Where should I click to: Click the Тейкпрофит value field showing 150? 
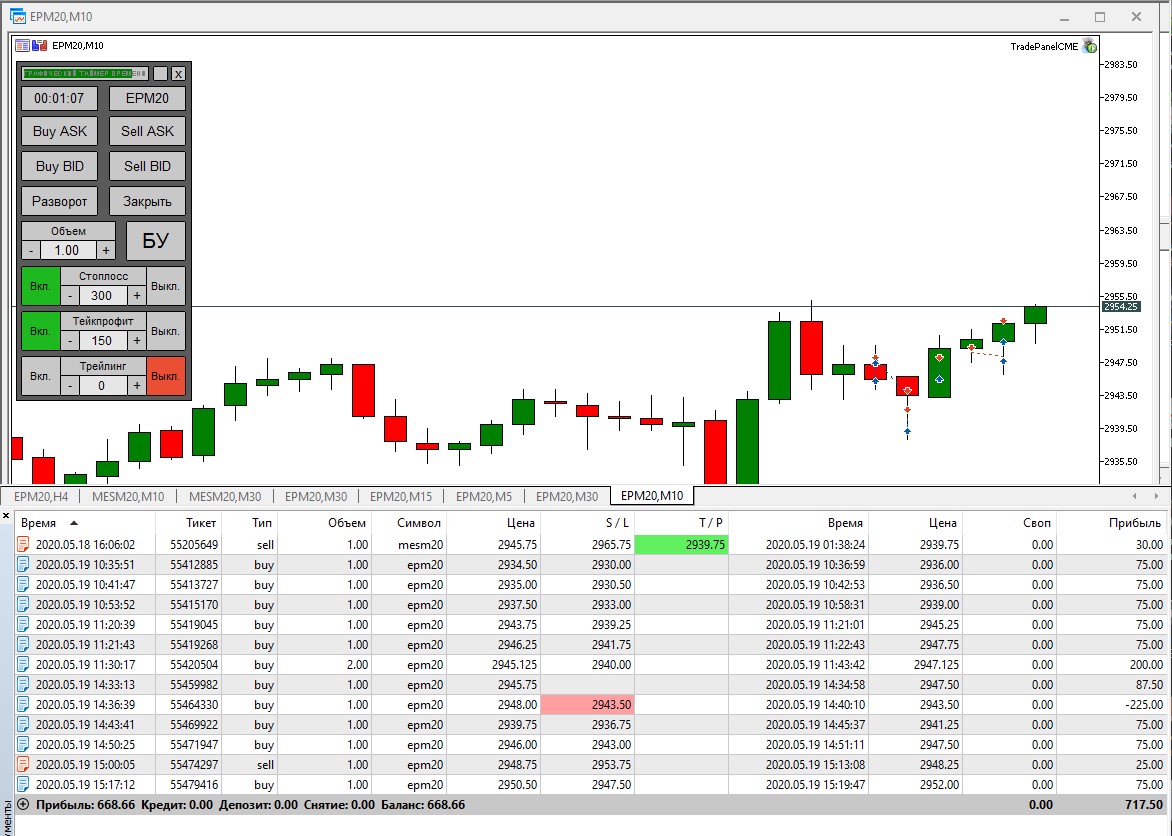102,340
